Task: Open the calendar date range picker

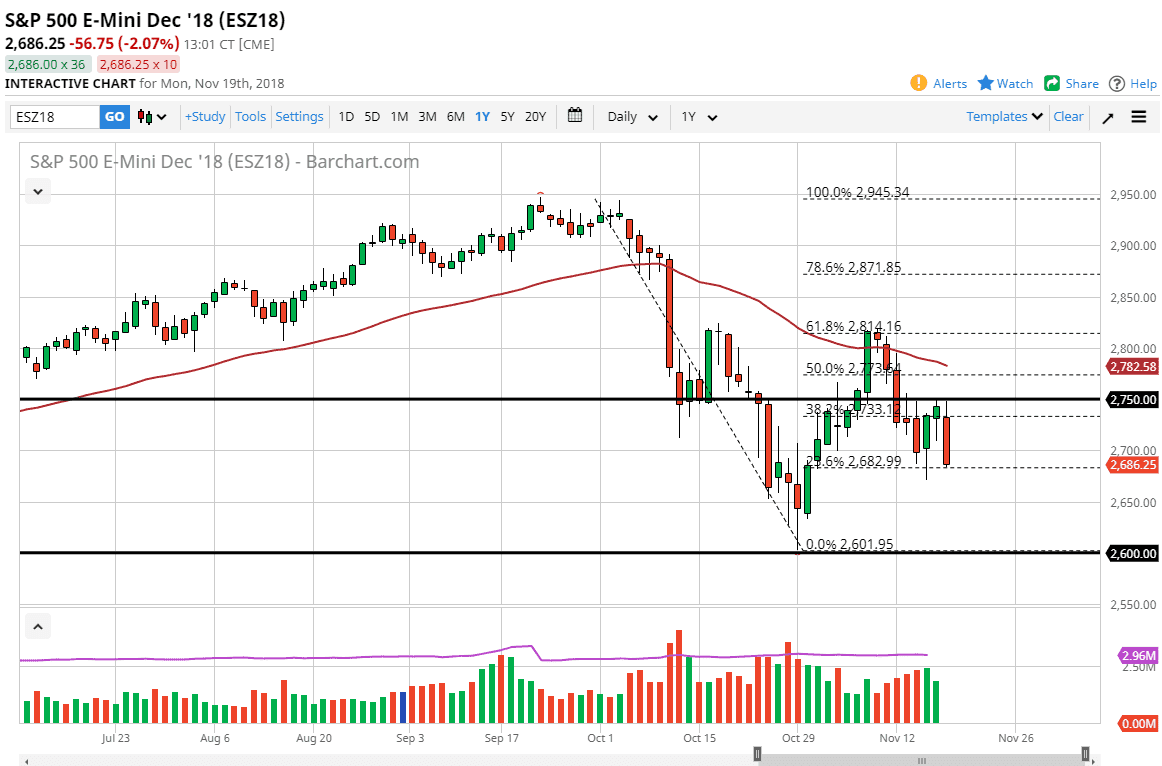Action: point(575,116)
